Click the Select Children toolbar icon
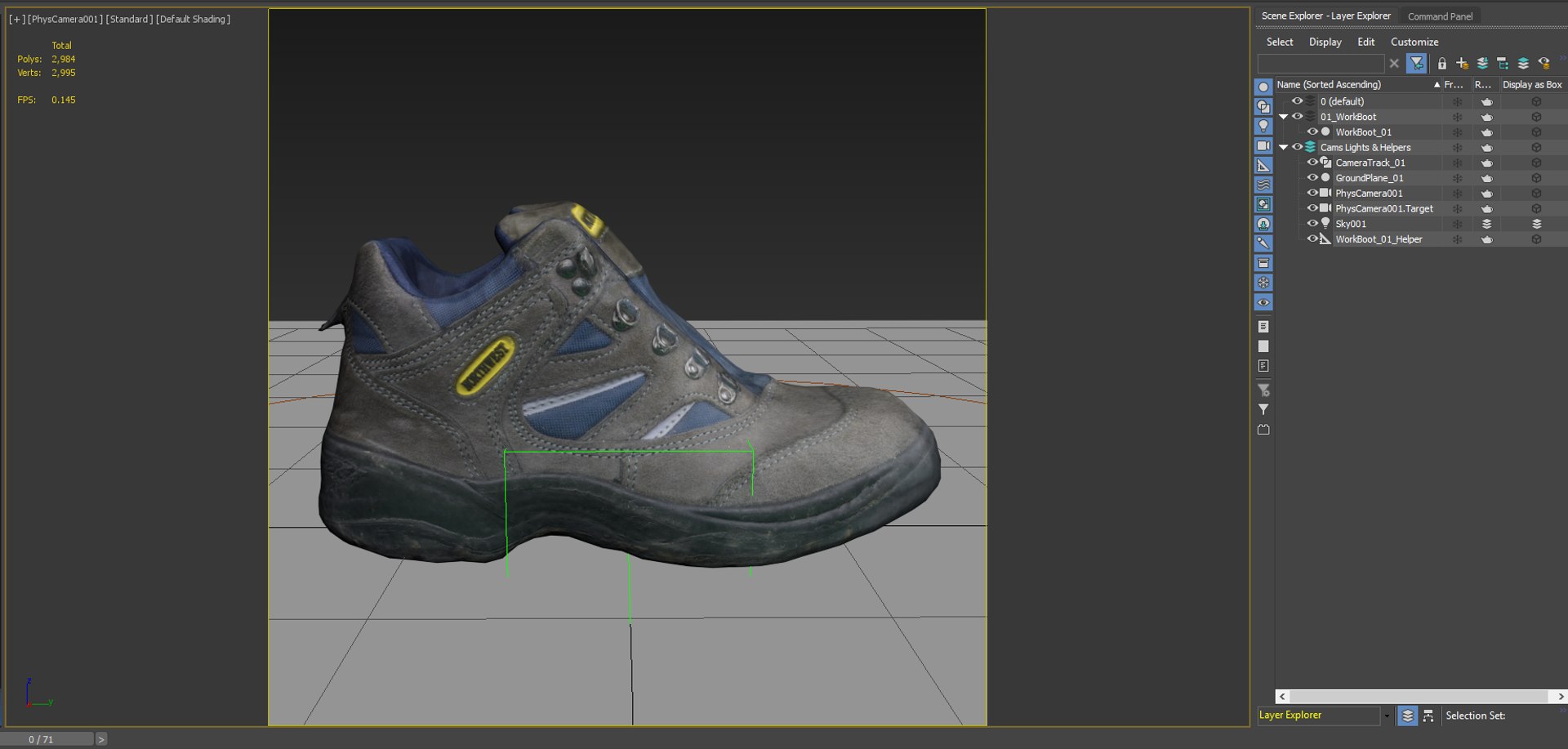Screen dimensions: 1568x749 click(x=1503, y=63)
